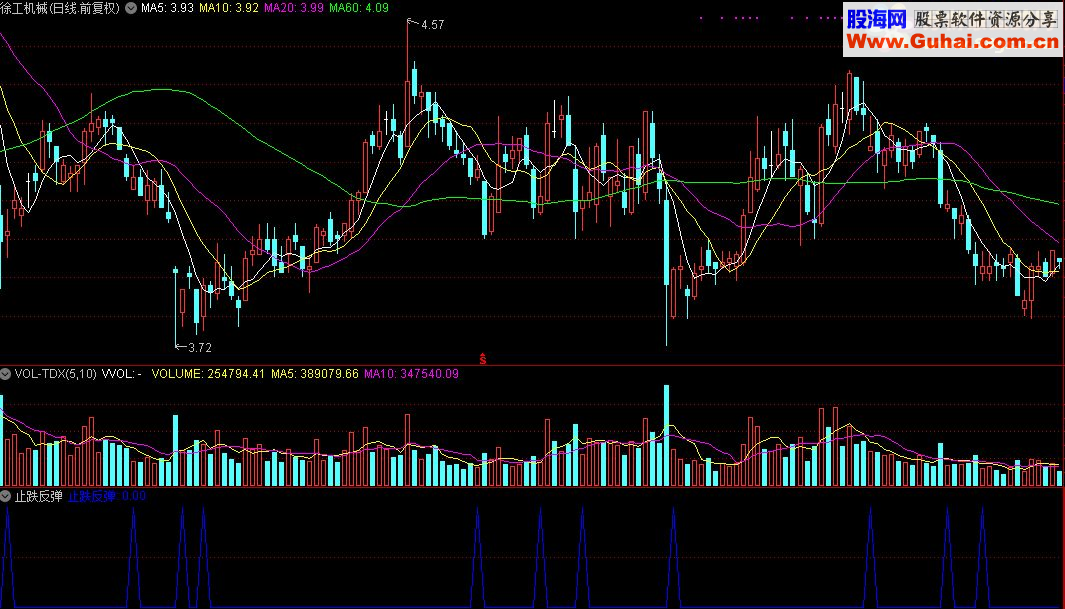Click the 股海网 logo text
The width and height of the screenshot is (1065, 609).
click(x=876, y=19)
